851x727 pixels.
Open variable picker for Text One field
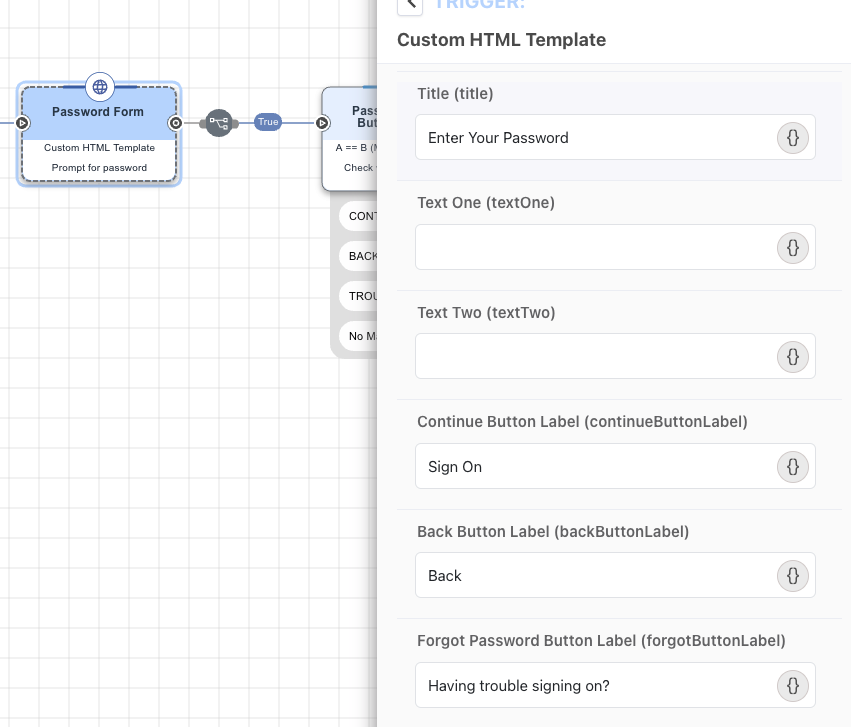793,248
